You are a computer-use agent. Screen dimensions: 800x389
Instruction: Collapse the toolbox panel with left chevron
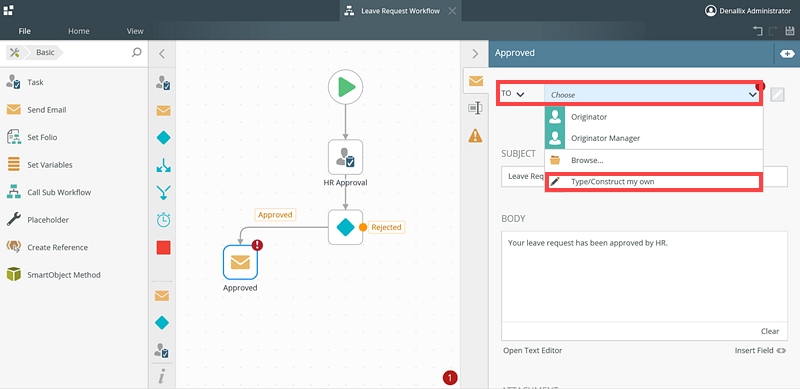tap(162, 54)
